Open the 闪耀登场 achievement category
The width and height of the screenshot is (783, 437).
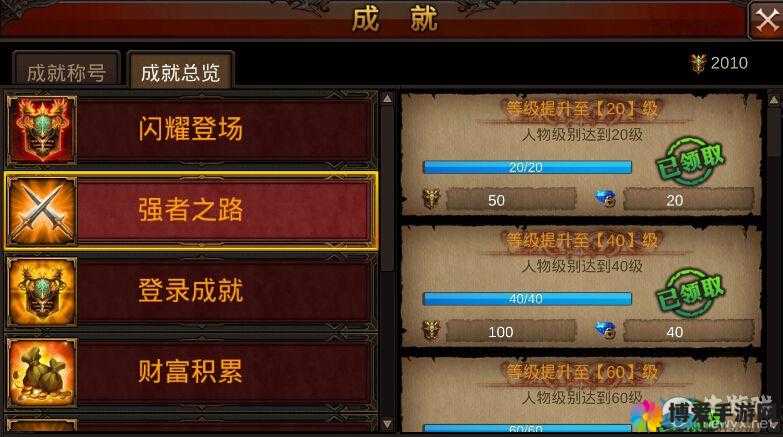click(191, 130)
